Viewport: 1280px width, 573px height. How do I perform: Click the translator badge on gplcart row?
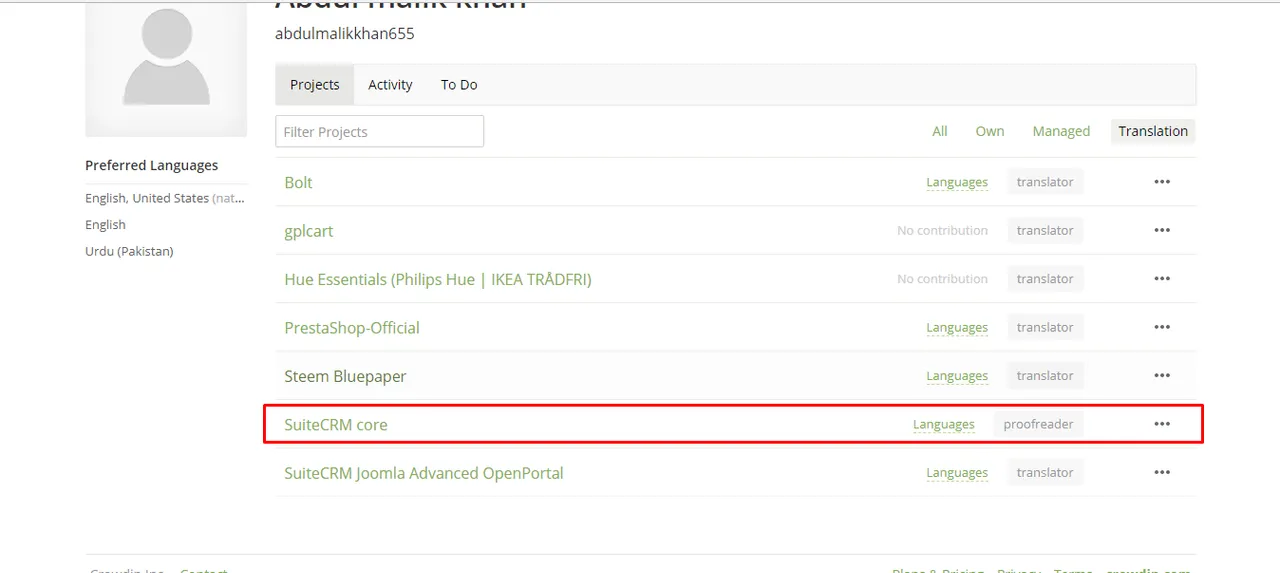point(1045,230)
